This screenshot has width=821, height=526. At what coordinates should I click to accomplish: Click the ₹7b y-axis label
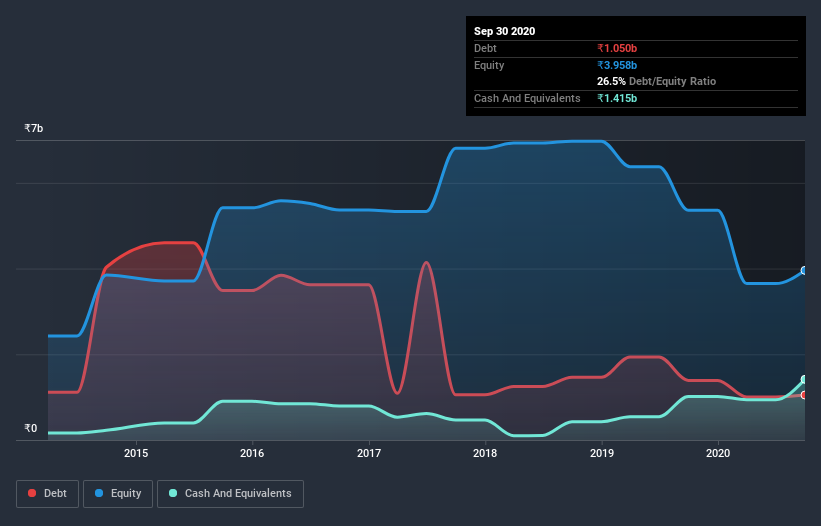[x=34, y=128]
